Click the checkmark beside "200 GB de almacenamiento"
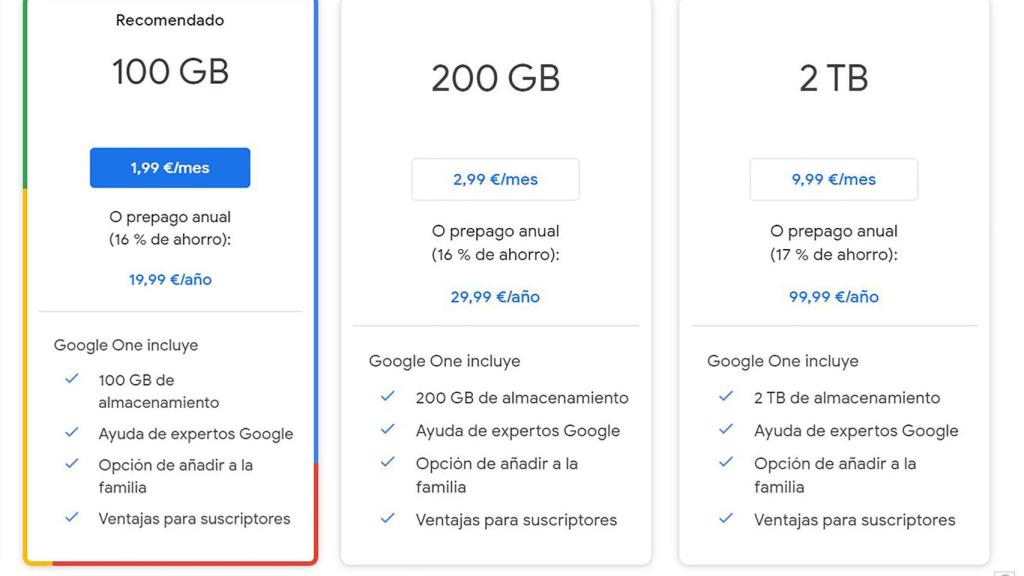The height and width of the screenshot is (576, 1024). 388,397
